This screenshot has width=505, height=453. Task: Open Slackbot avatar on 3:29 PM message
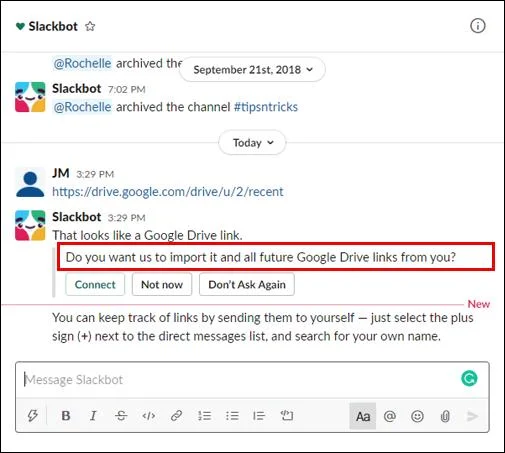[x=30, y=225]
